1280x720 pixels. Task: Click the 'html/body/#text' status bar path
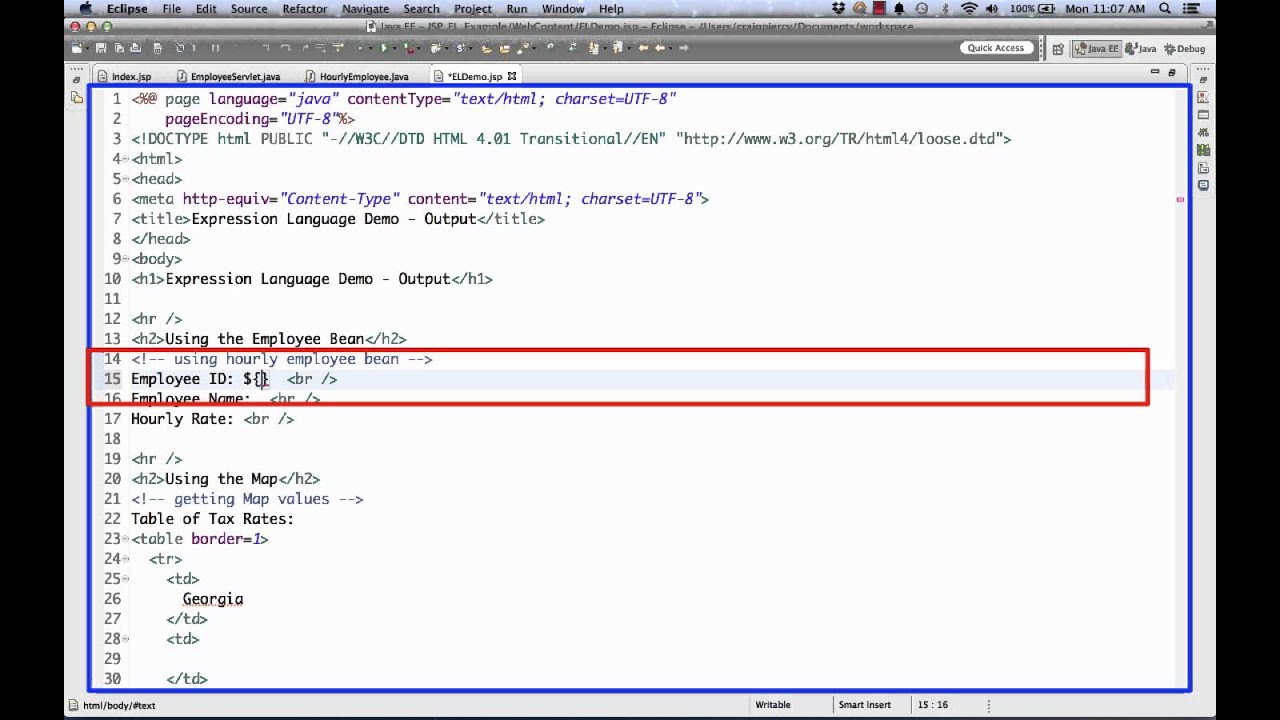[118, 705]
